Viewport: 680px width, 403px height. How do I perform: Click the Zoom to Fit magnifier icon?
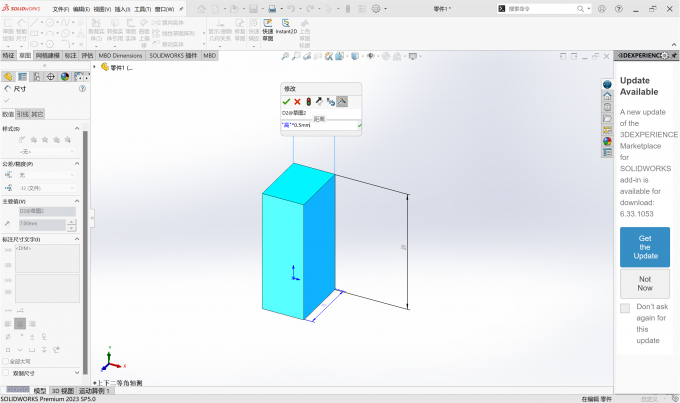click(285, 56)
